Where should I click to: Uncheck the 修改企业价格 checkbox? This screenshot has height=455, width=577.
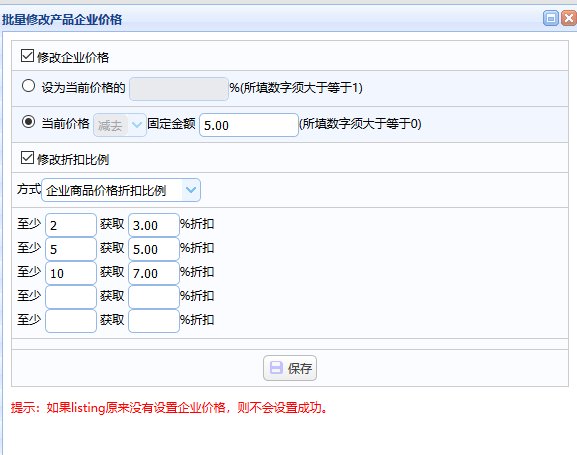(28, 56)
